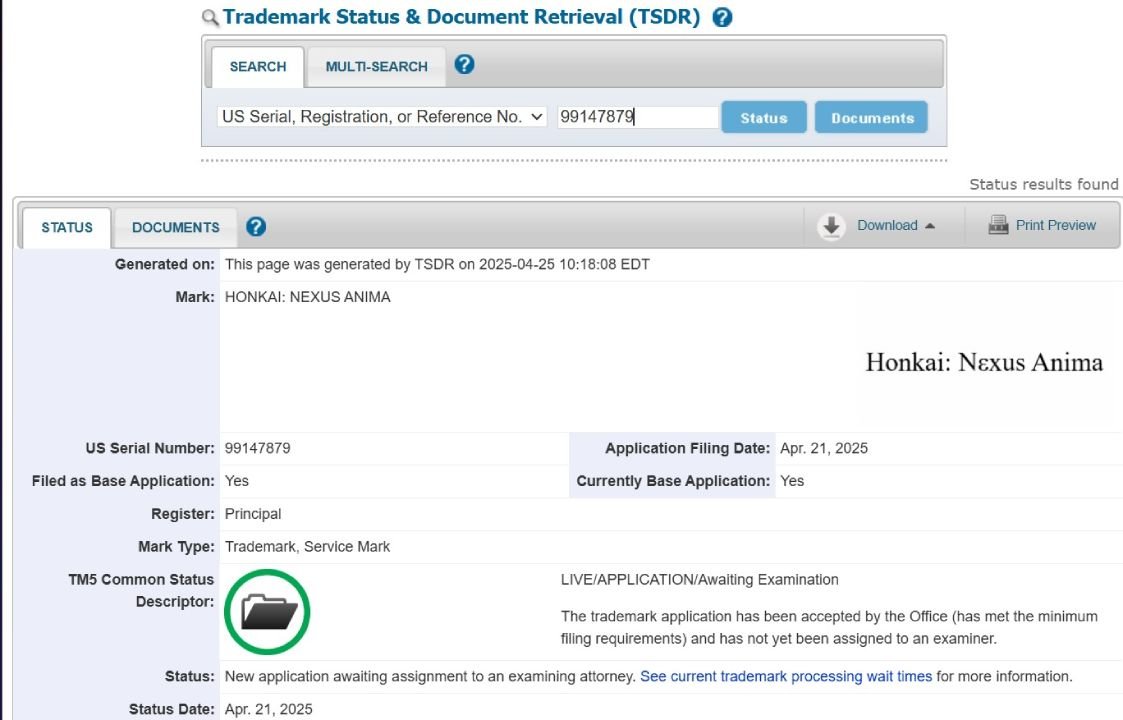This screenshot has width=1123, height=720.
Task: Follow the 'See current trademark processing wait times' link
Action: (x=786, y=676)
